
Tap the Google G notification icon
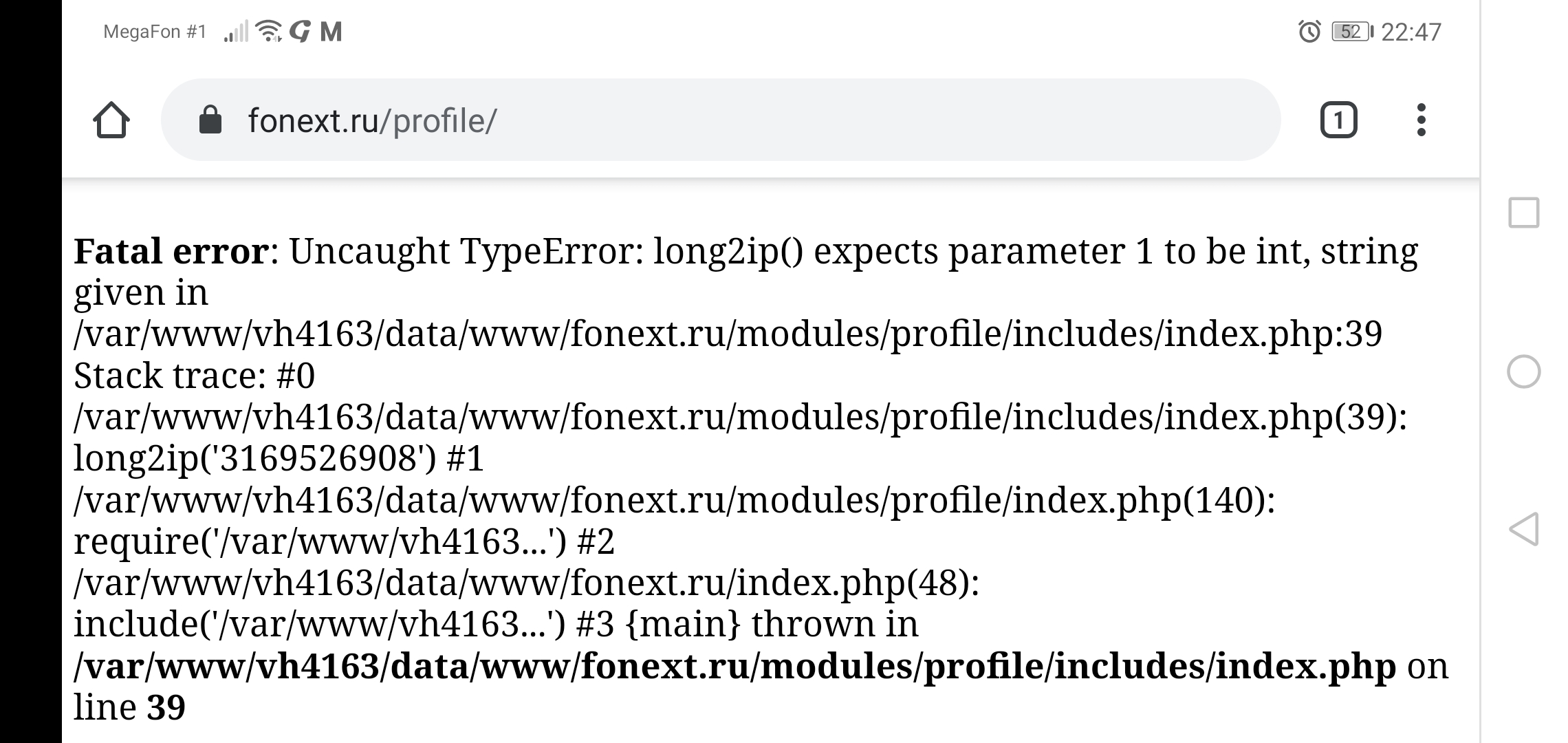coord(300,32)
